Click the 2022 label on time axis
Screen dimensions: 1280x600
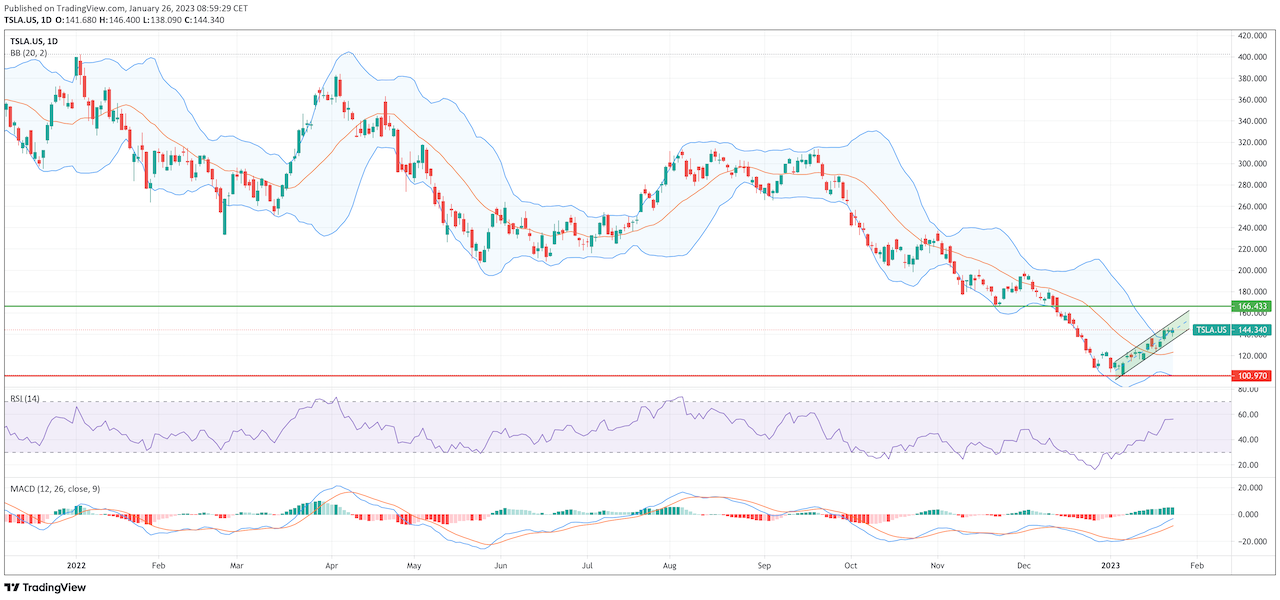77,564
